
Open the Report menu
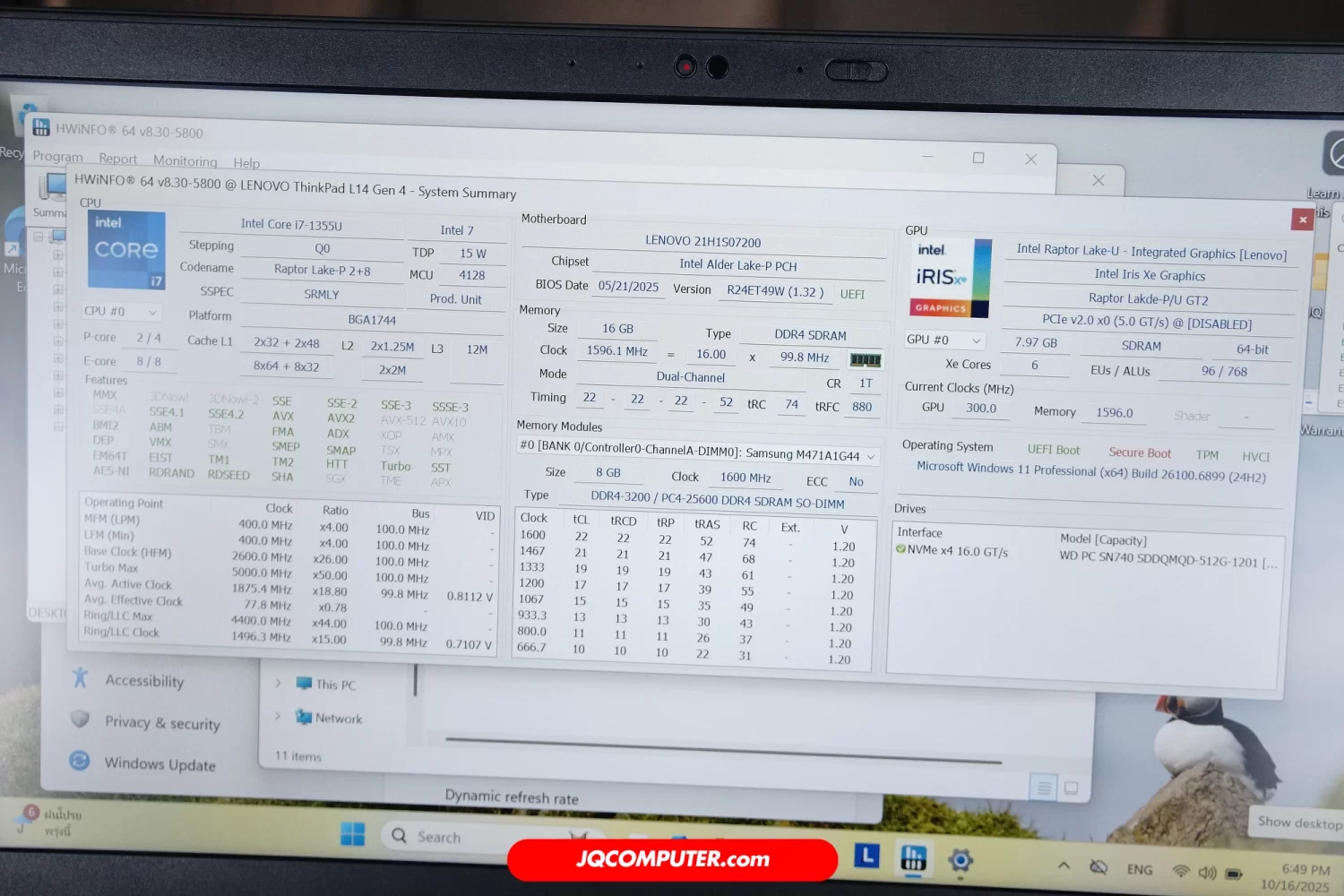click(x=117, y=159)
